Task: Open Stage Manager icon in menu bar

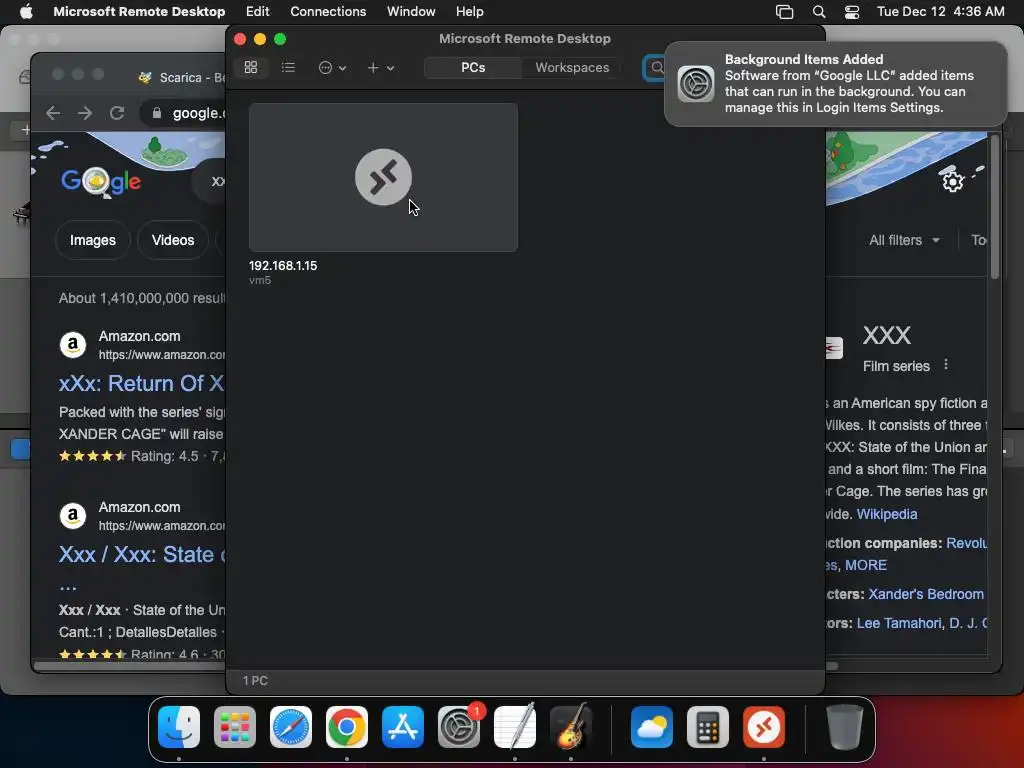Action: pyautogui.click(x=784, y=12)
